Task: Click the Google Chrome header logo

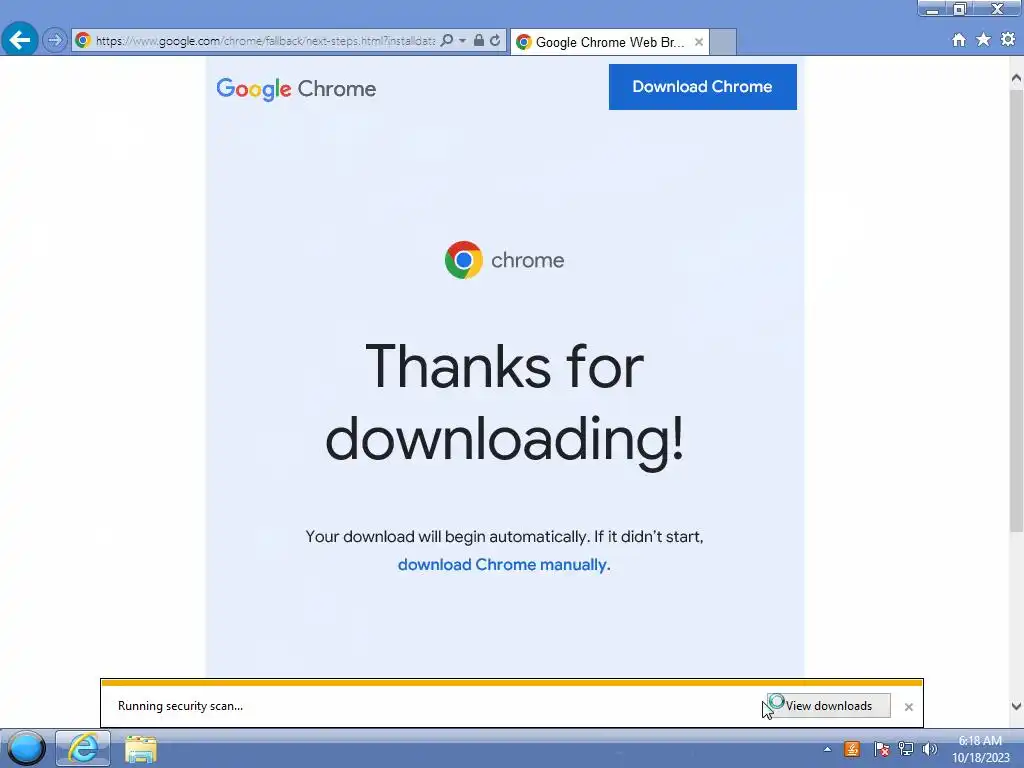Action: [x=296, y=89]
